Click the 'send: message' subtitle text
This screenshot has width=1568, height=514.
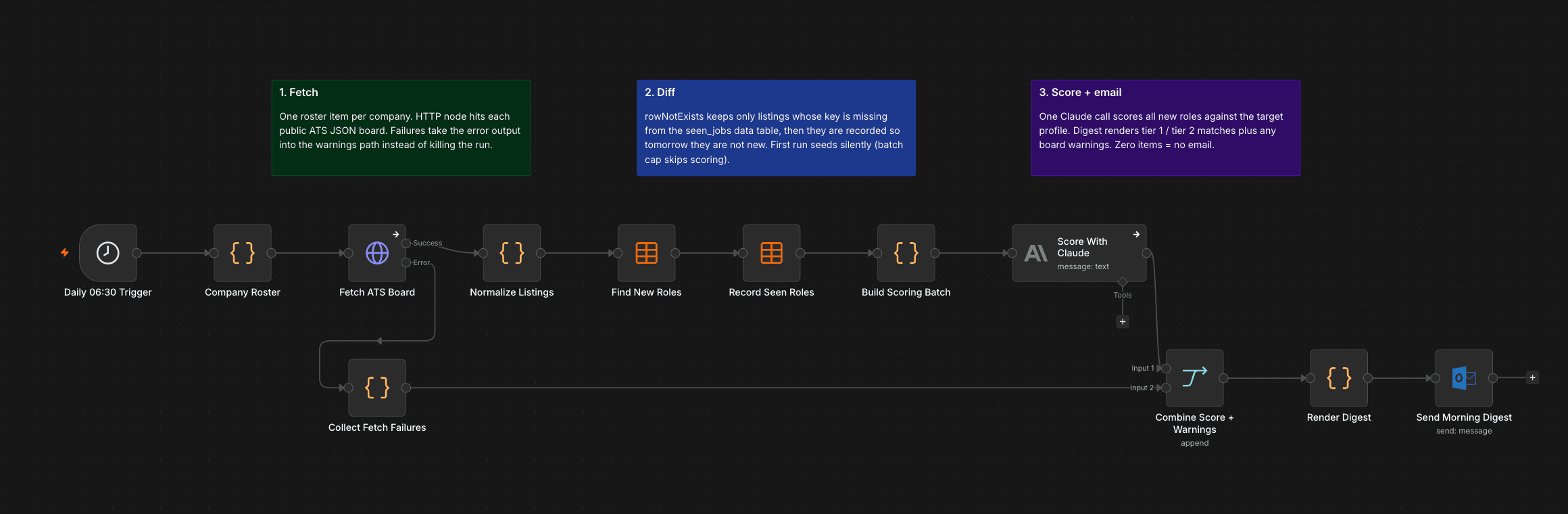click(x=1464, y=431)
